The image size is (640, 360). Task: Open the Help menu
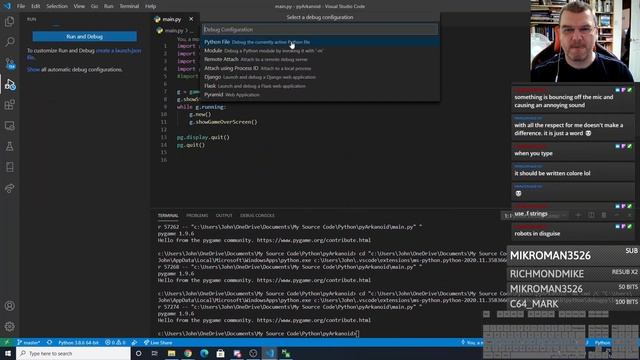(151, 6)
